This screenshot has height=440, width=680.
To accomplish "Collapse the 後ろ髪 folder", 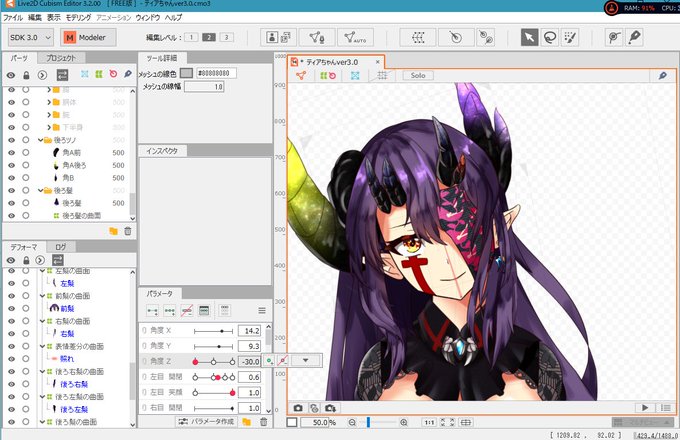I will pos(40,190).
